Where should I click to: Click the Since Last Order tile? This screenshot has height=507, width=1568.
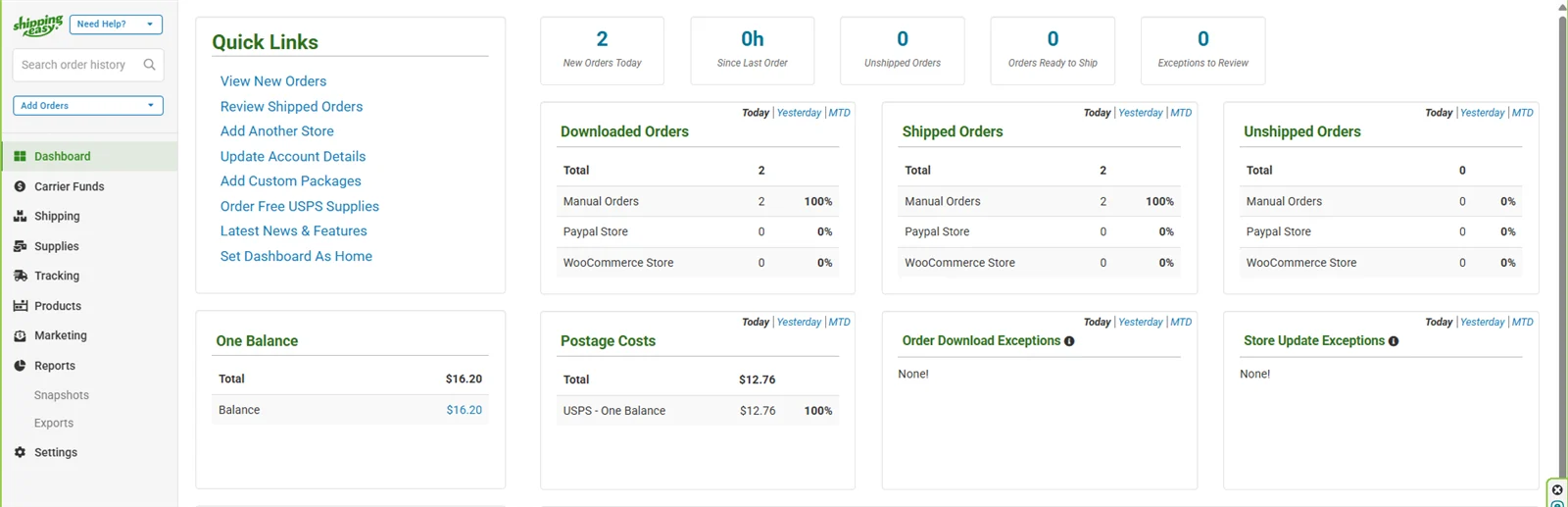(x=752, y=51)
